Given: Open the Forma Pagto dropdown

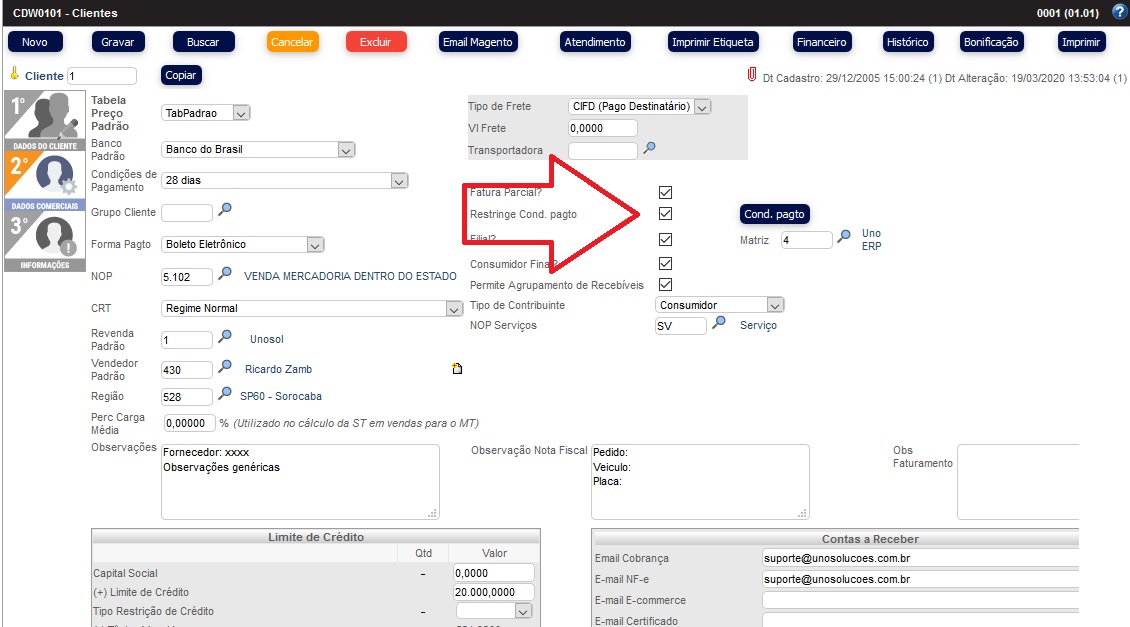Looking at the screenshot, I should pyautogui.click(x=315, y=245).
